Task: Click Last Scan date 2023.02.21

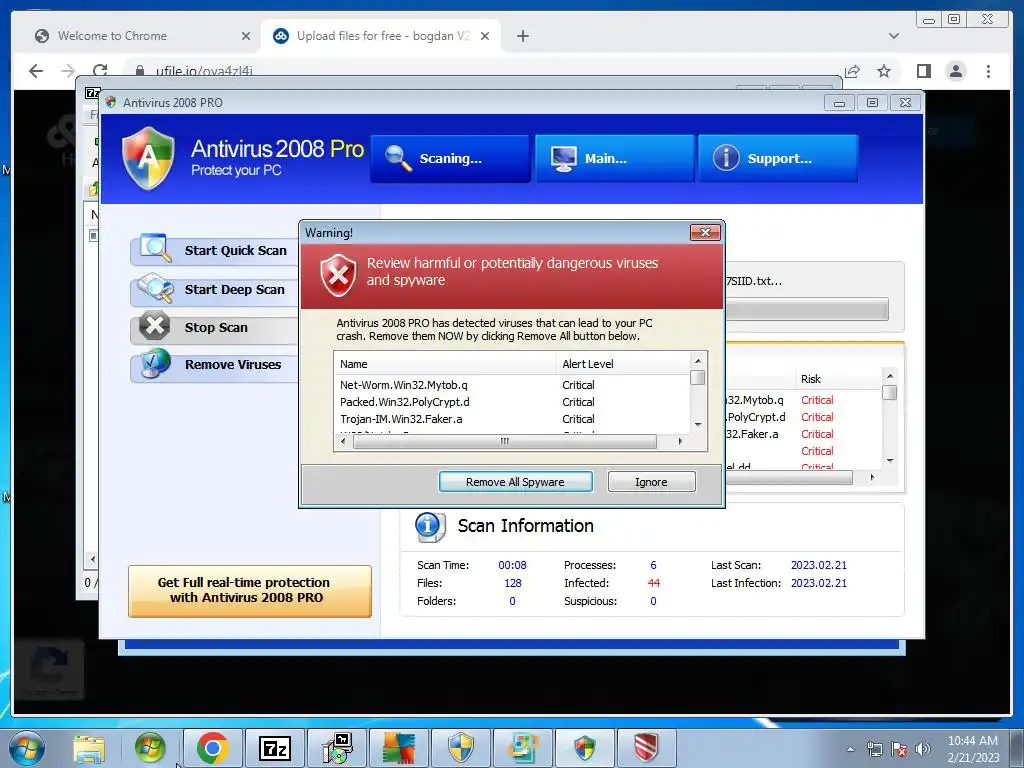Action: [x=818, y=566]
